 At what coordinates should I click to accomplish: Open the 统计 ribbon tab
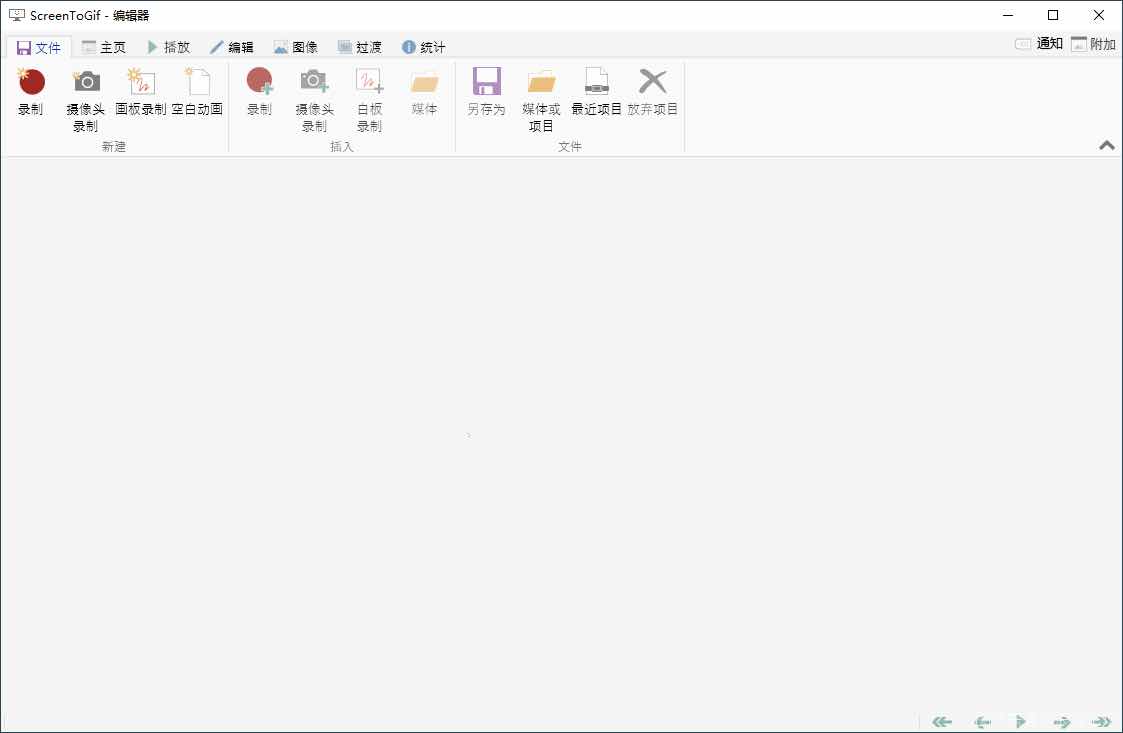(x=423, y=47)
